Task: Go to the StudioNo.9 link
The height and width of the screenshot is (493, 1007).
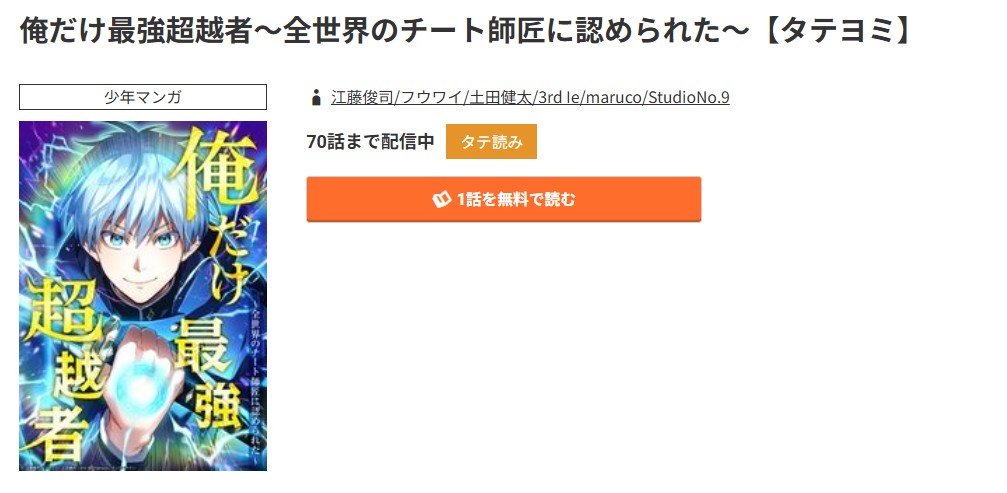Action: tap(688, 98)
